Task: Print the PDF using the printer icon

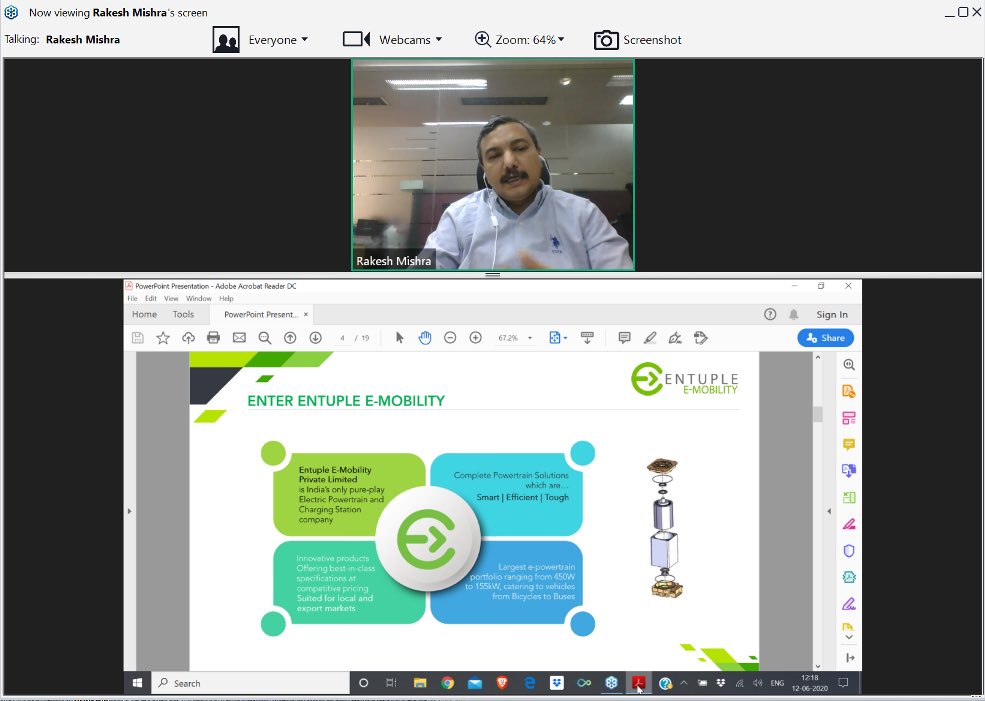Action: point(214,338)
